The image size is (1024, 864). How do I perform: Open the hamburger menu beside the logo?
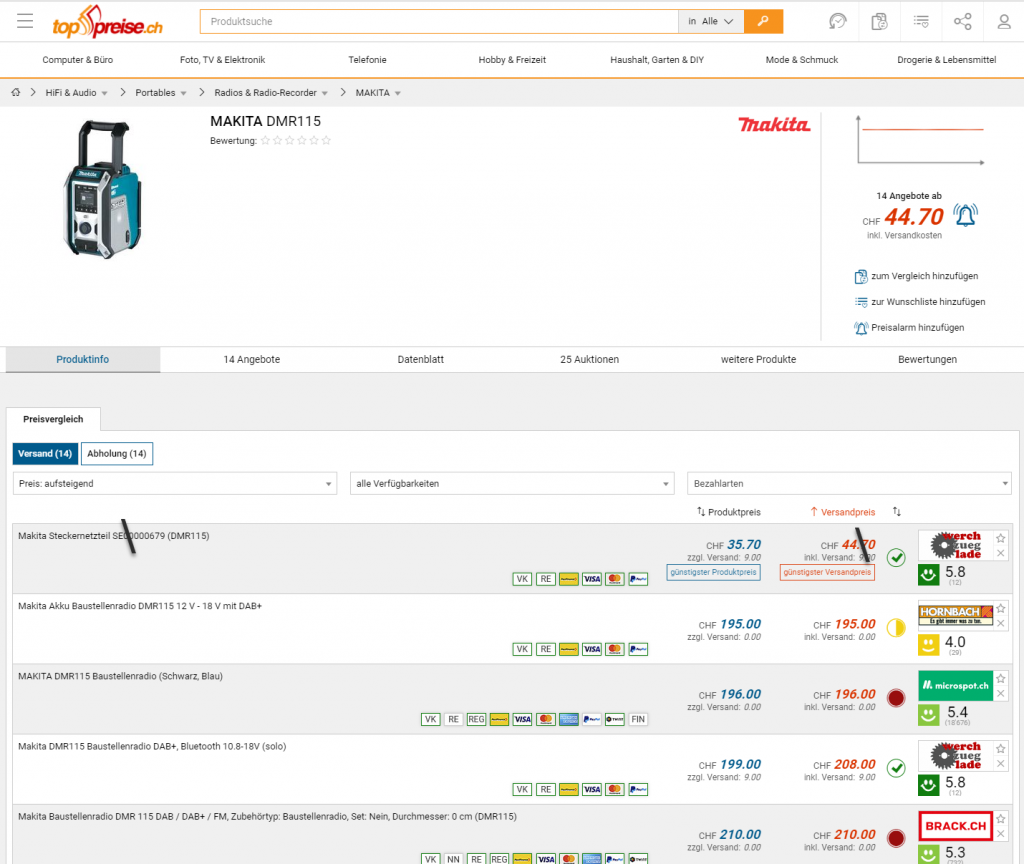tap(25, 21)
